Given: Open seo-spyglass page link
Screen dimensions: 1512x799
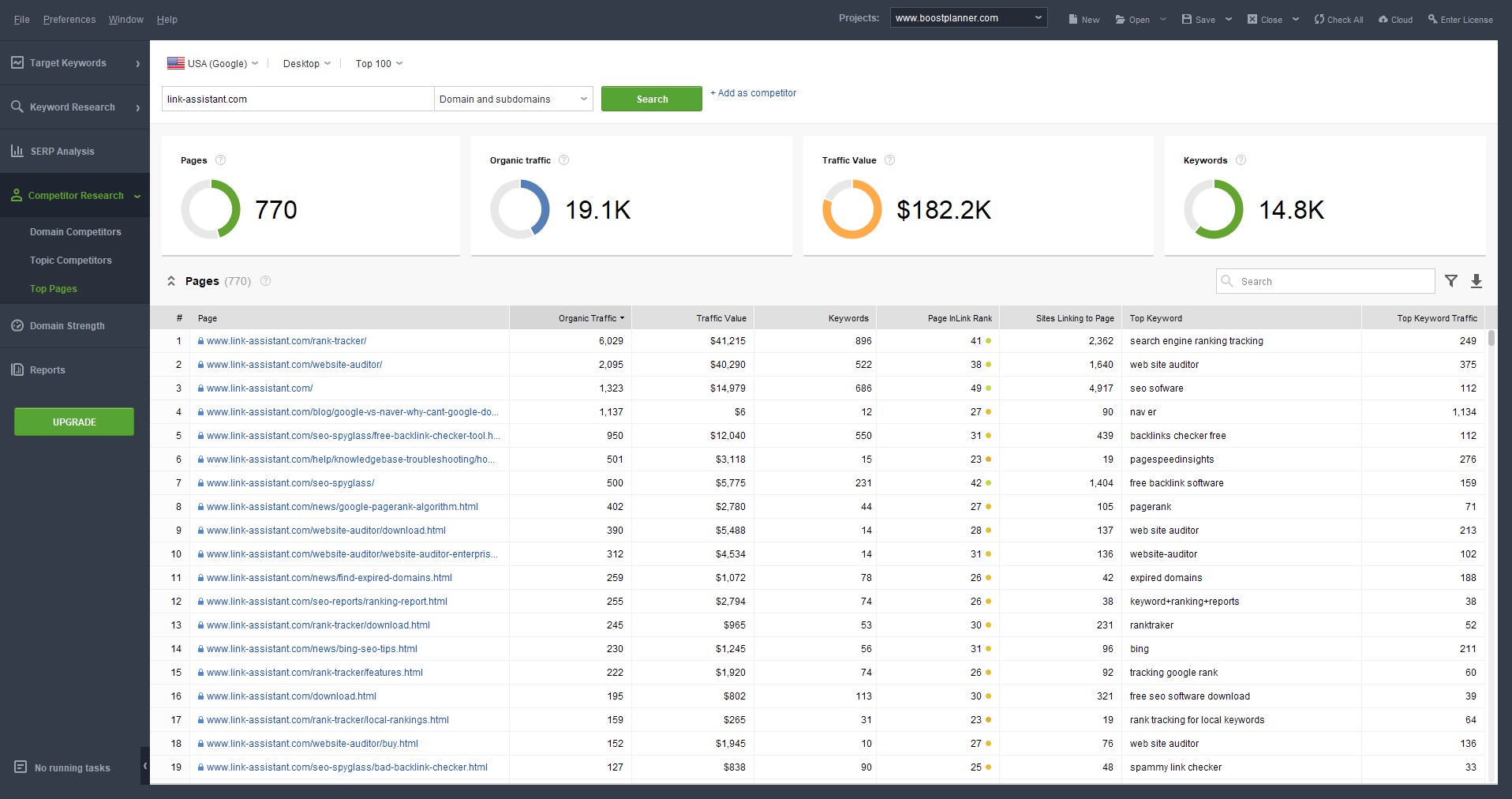Looking at the screenshot, I should pos(290,483).
